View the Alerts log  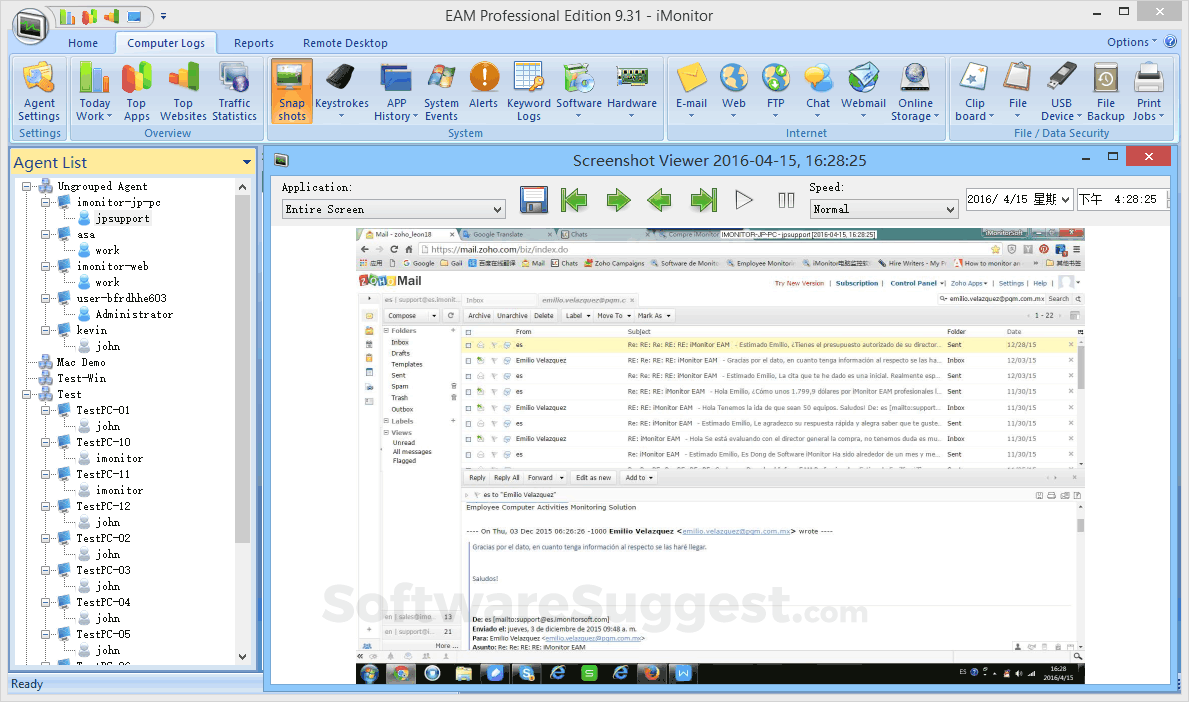pos(484,91)
